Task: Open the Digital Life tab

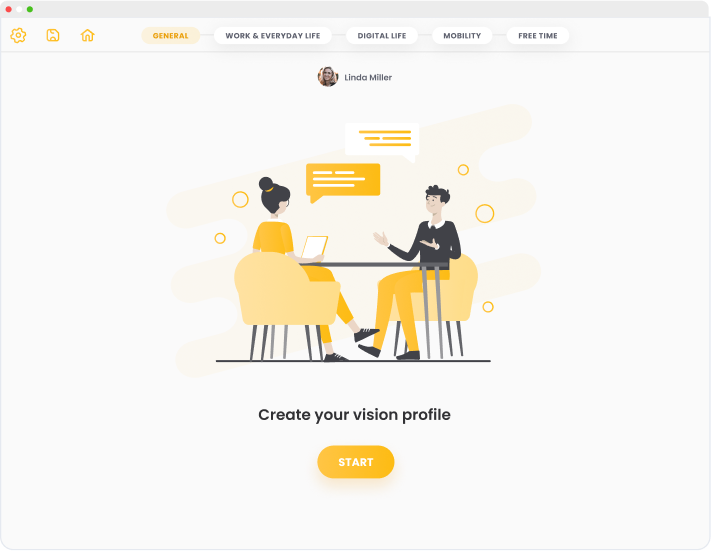Action: tap(382, 36)
